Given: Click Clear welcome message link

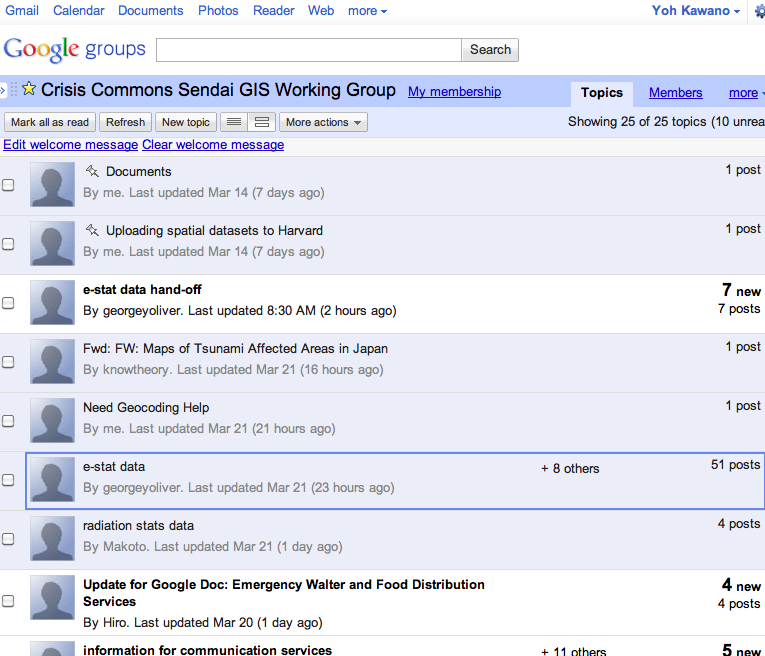Looking at the screenshot, I should (213, 145).
